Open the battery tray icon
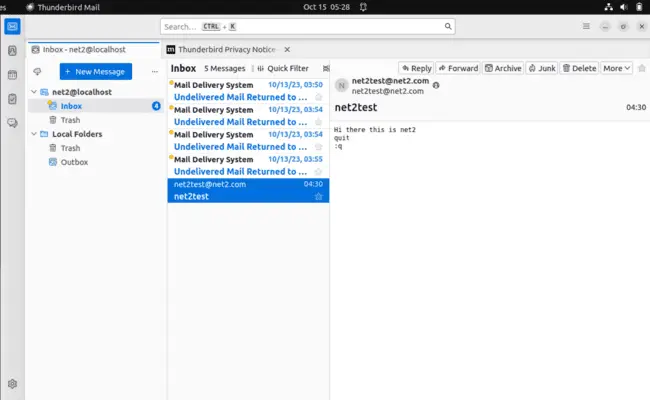Image resolution: width=650 pixels, height=400 pixels. 639,7
